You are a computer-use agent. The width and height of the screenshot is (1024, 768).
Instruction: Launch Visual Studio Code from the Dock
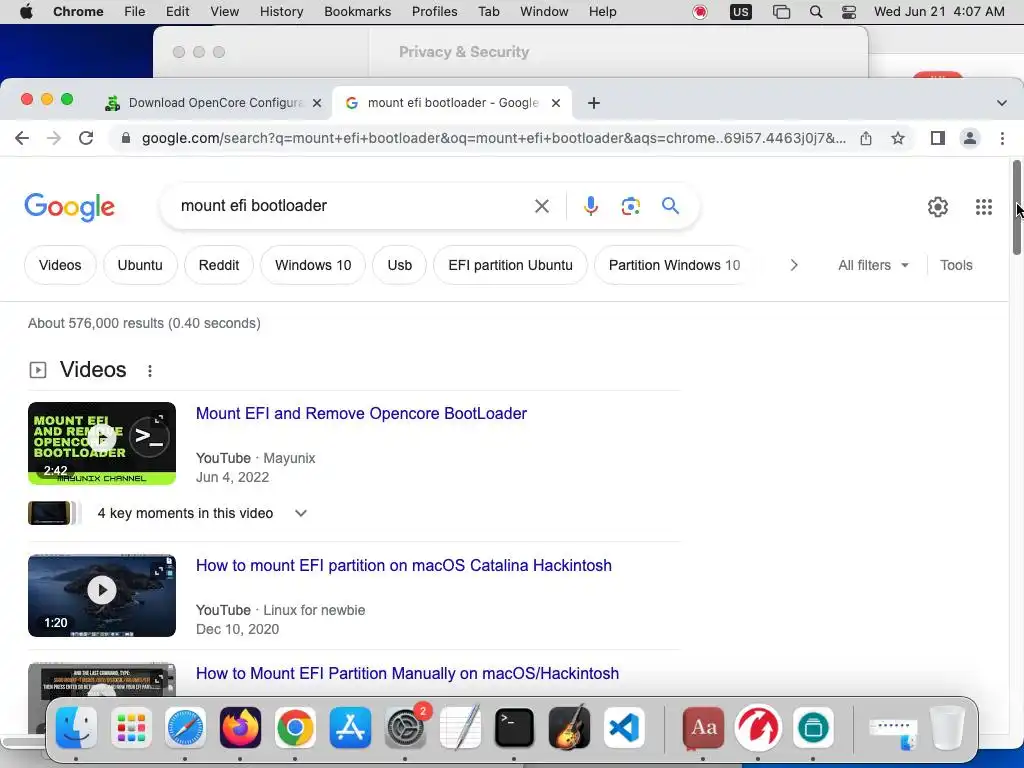coord(624,728)
